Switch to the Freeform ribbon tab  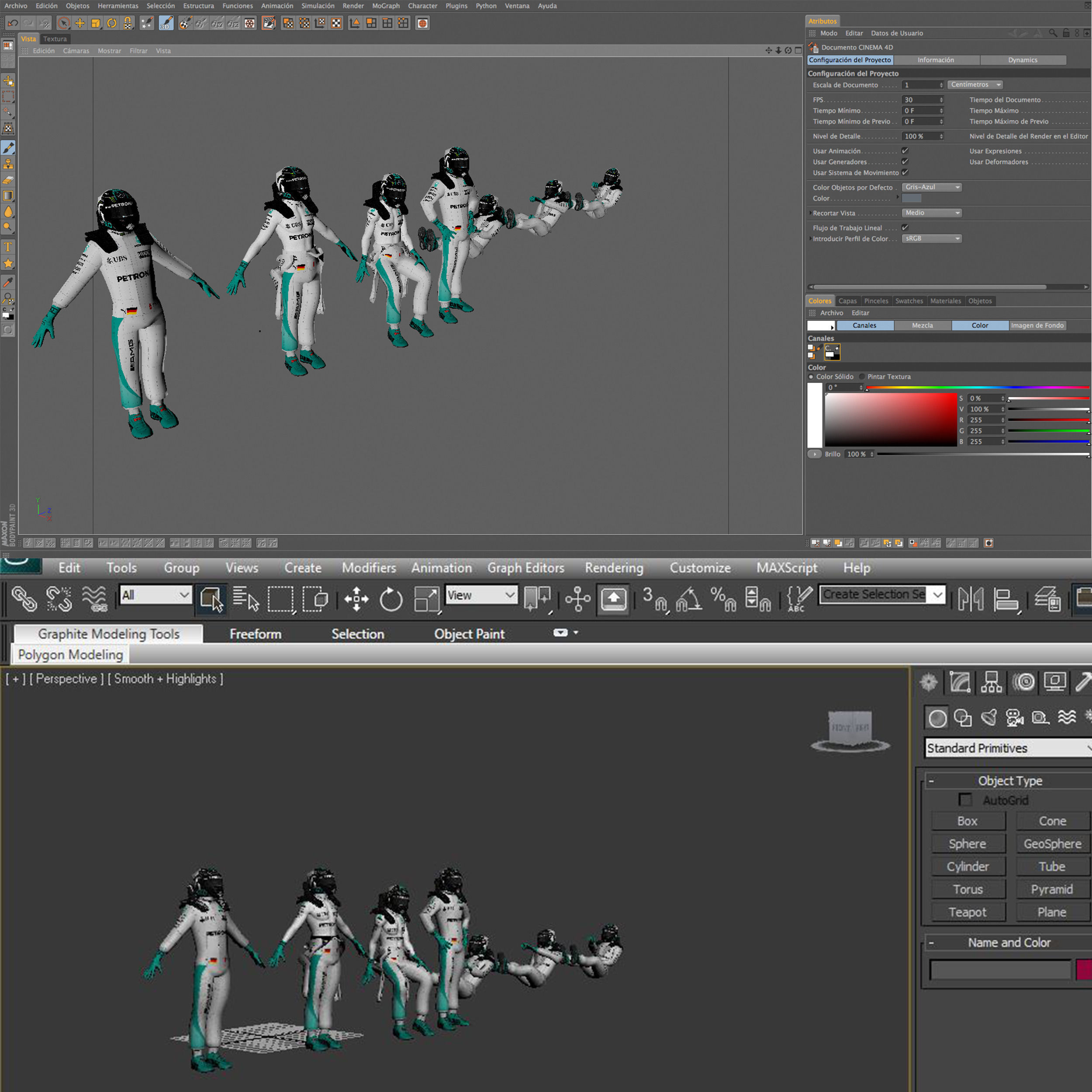256,634
